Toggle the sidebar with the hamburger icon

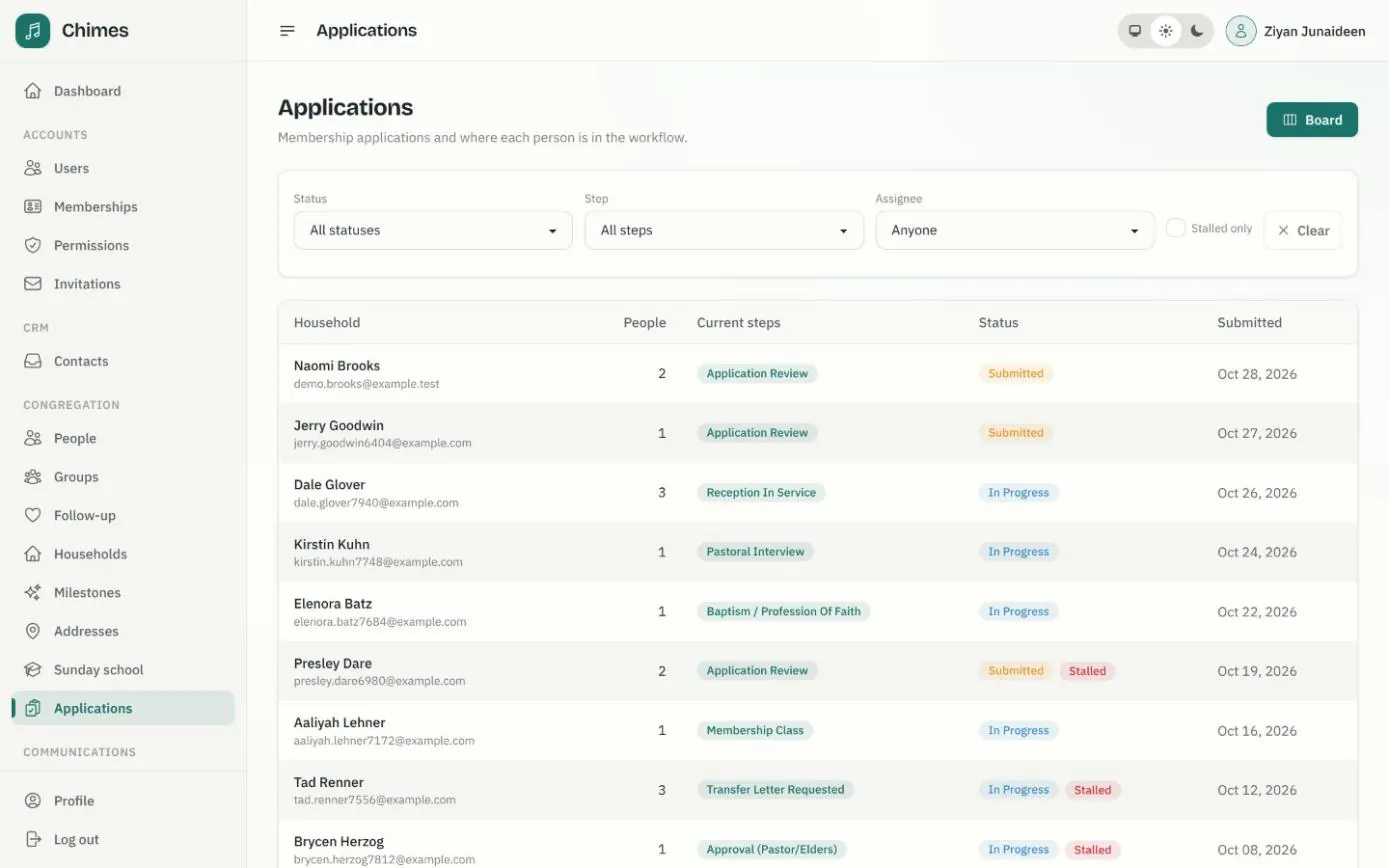click(287, 31)
